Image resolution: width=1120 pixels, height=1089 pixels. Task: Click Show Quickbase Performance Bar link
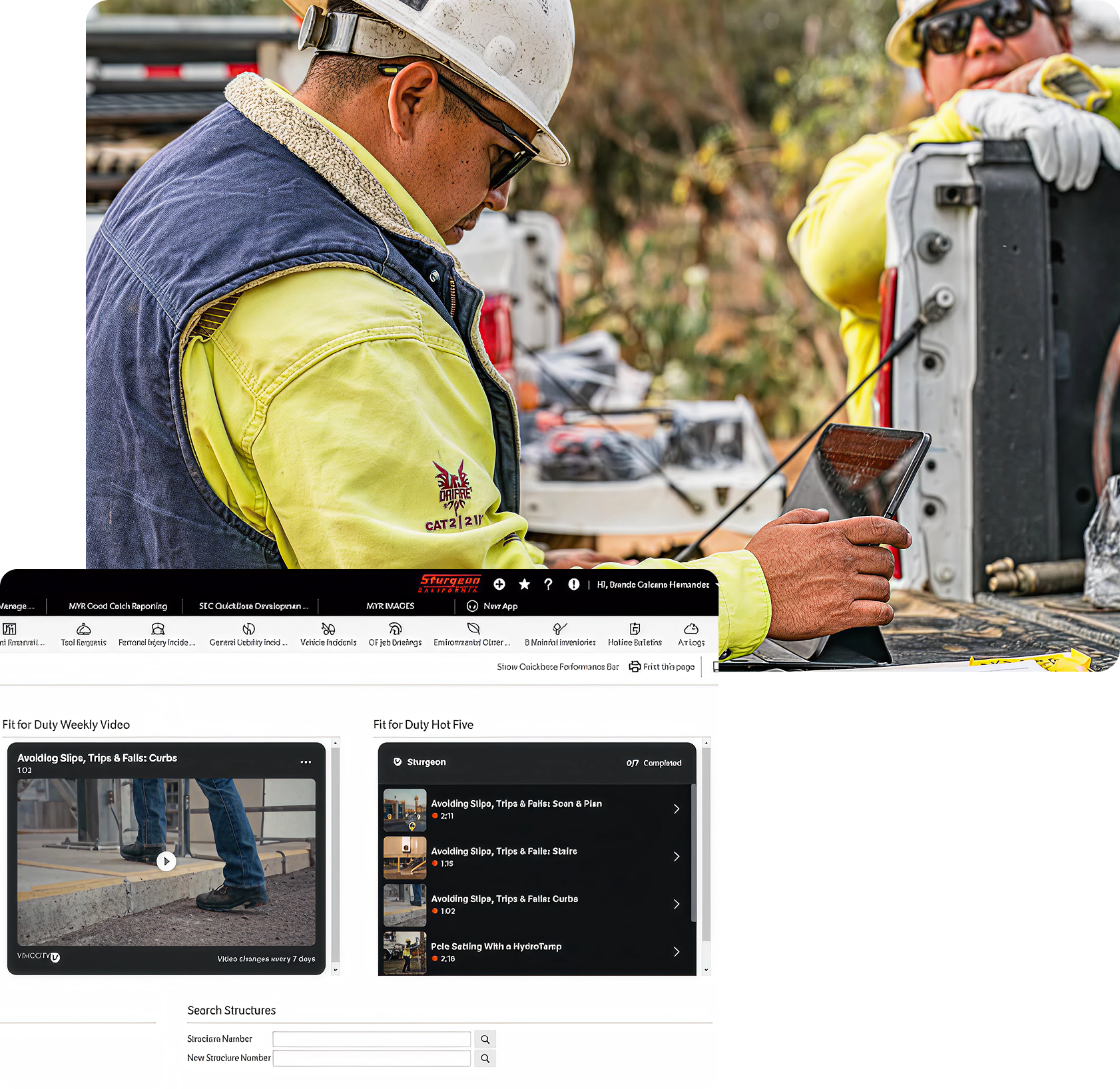557,666
